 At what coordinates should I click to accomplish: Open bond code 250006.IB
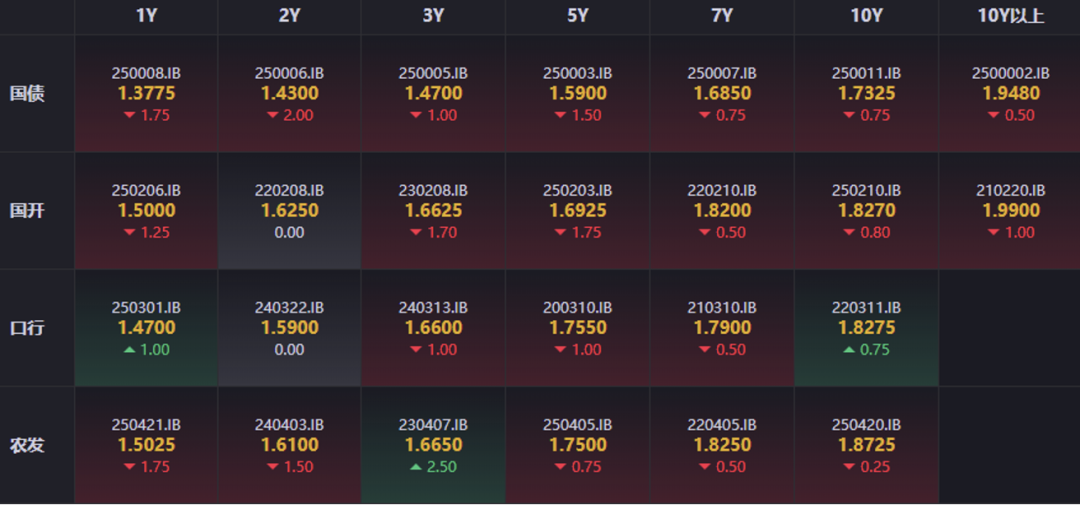289,73
